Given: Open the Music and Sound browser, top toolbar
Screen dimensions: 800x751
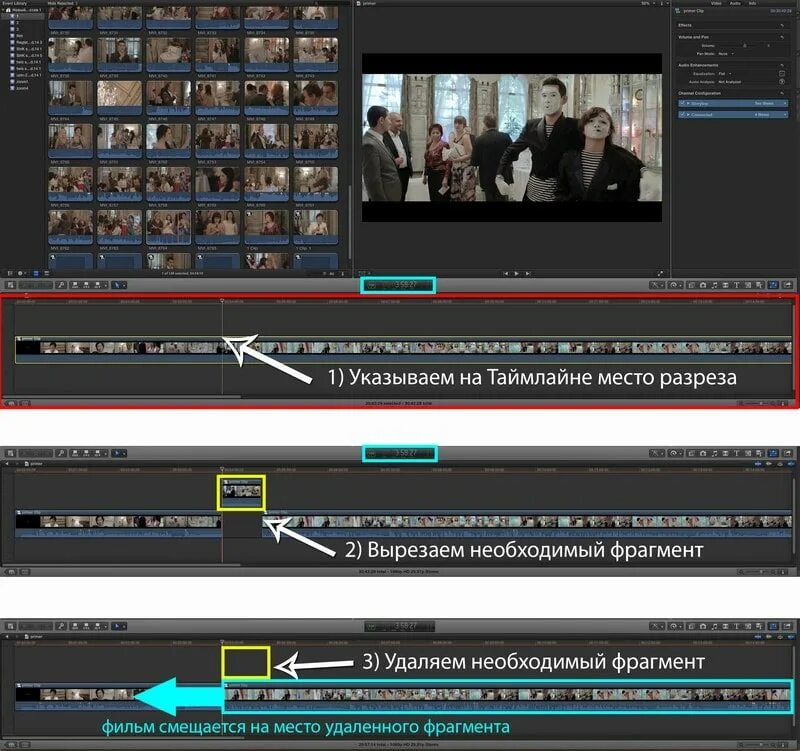Looking at the screenshot, I should [714, 285].
